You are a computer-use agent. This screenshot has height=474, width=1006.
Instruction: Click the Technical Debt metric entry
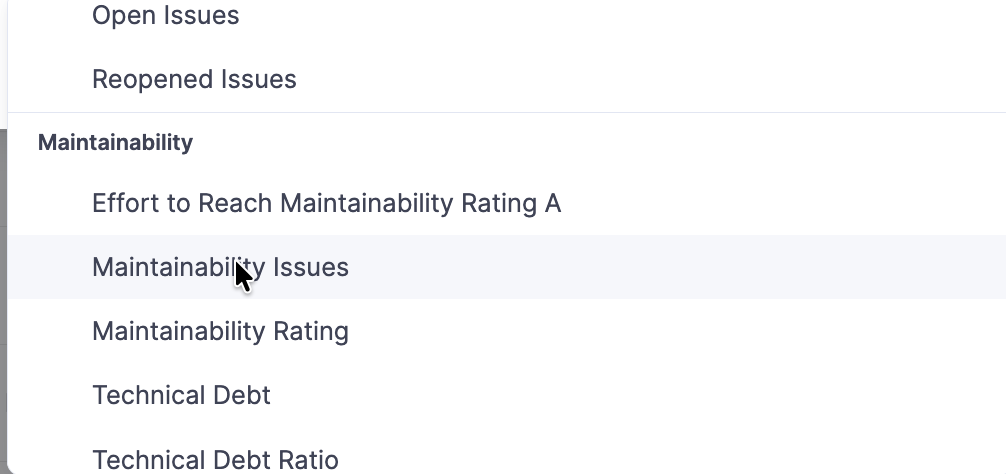(x=181, y=396)
